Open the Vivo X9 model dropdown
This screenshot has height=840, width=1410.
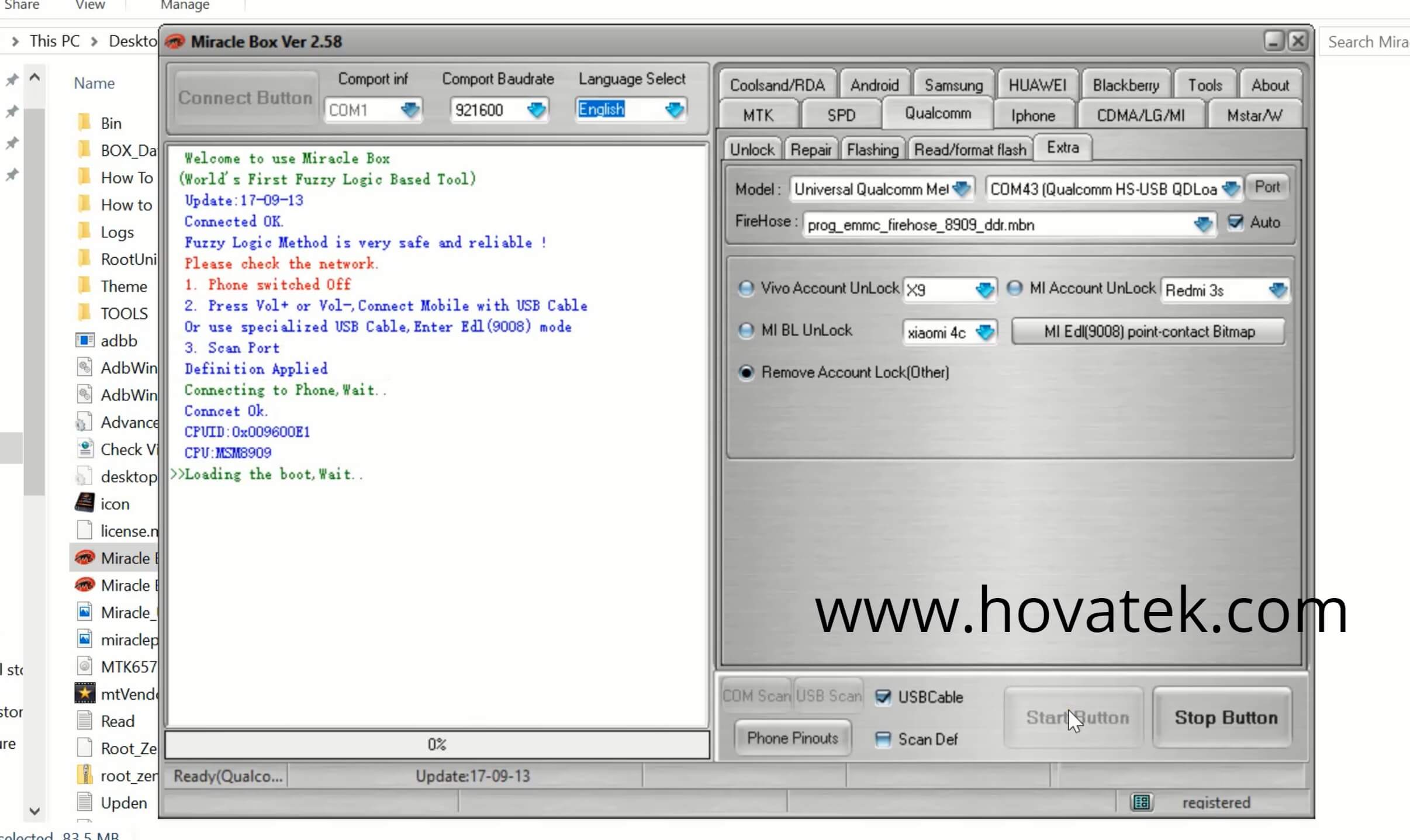pyautogui.click(x=985, y=290)
